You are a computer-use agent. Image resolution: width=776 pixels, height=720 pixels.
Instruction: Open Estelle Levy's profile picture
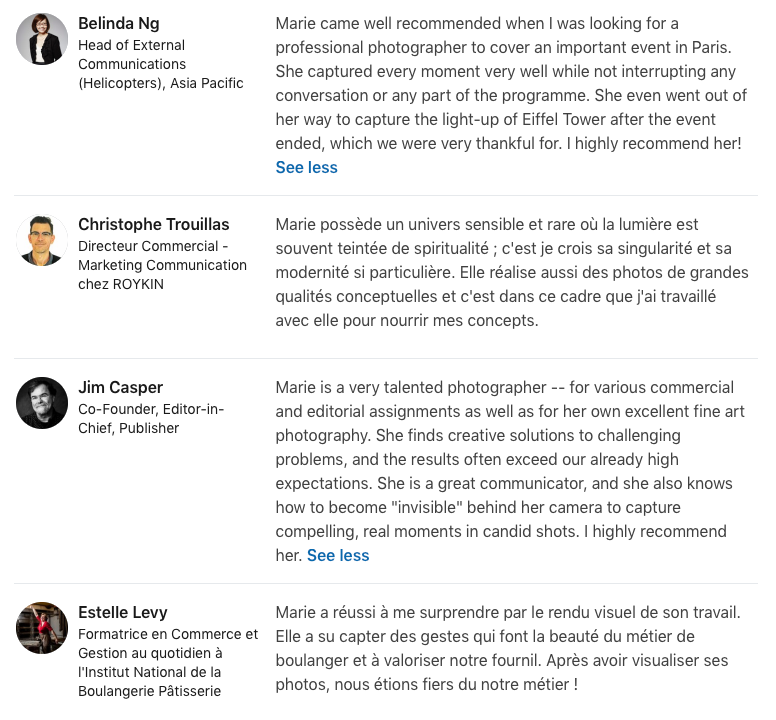click(42, 628)
